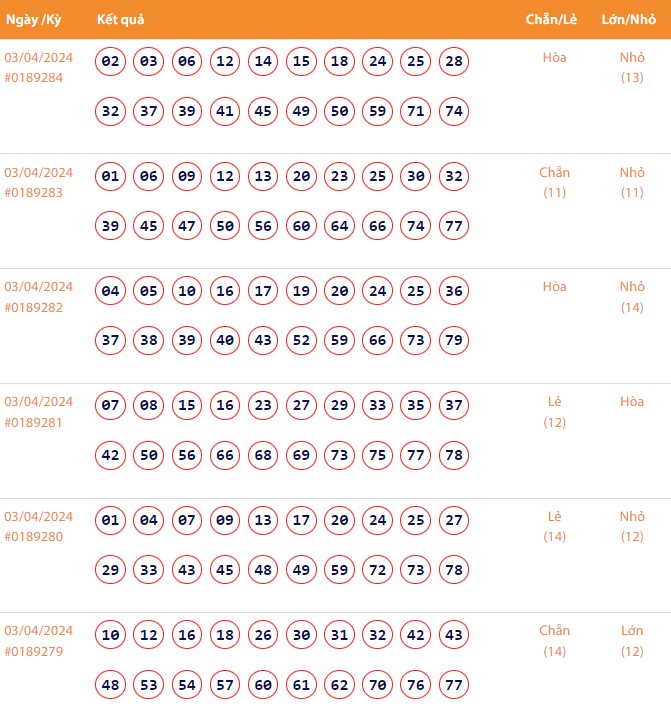This screenshot has width=671, height=712.
Task: Click the Lớn (12) result for draw #0189279
Action: 632,641
